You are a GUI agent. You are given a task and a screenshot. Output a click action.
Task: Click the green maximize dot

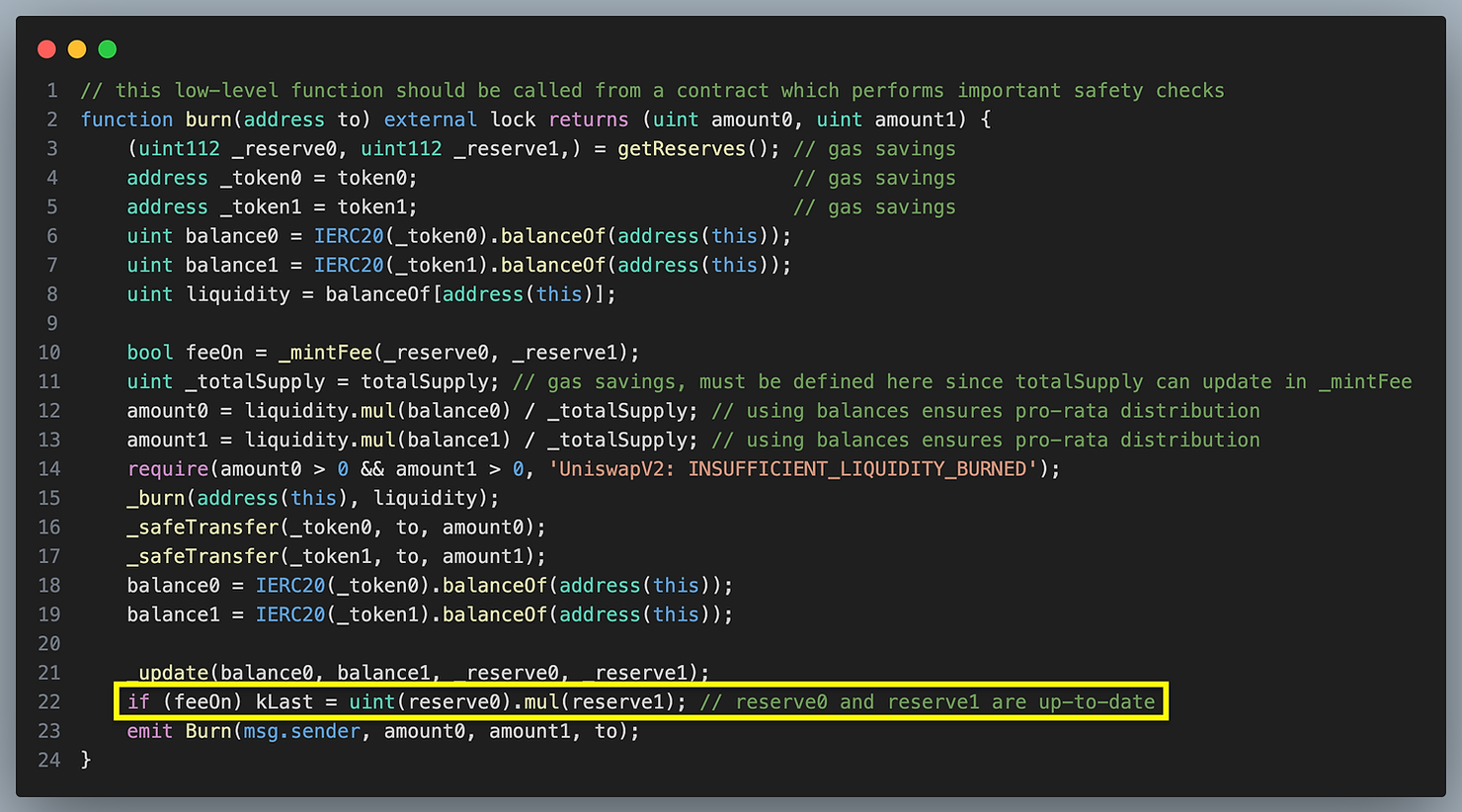pyautogui.click(x=108, y=48)
